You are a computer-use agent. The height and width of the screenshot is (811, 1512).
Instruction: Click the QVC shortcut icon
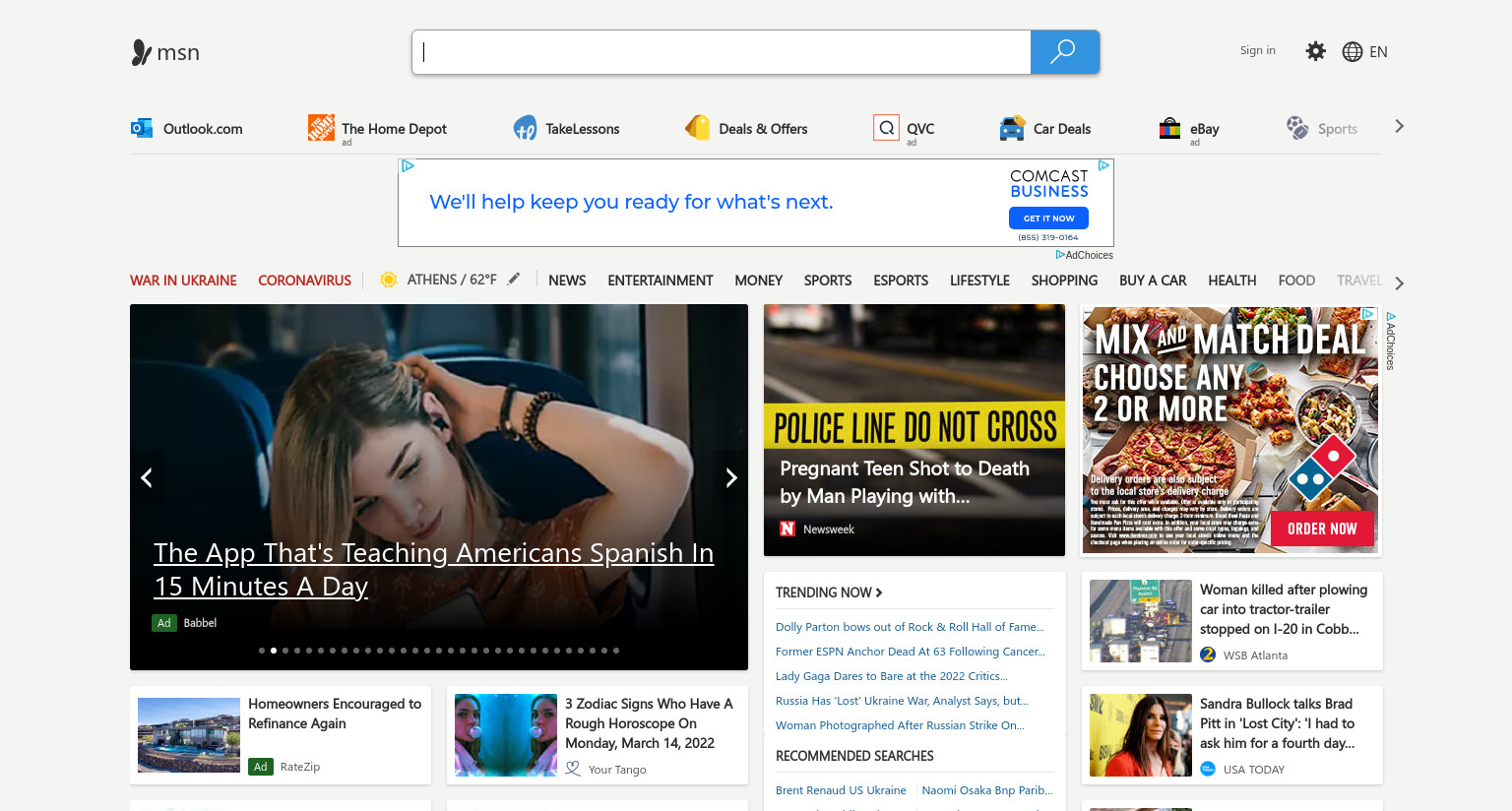[886, 128]
